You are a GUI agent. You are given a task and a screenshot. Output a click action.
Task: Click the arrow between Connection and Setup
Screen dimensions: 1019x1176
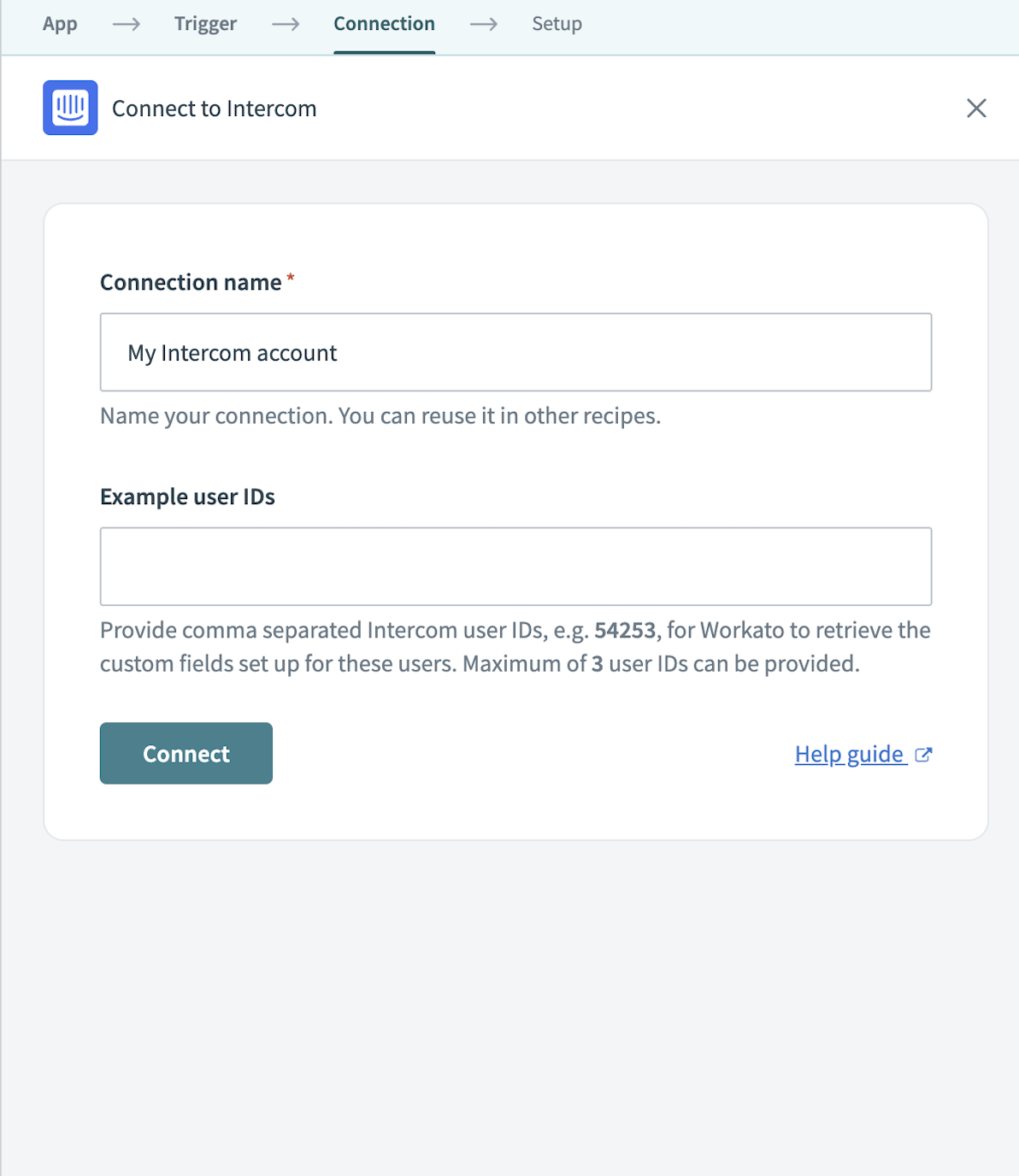(x=484, y=25)
